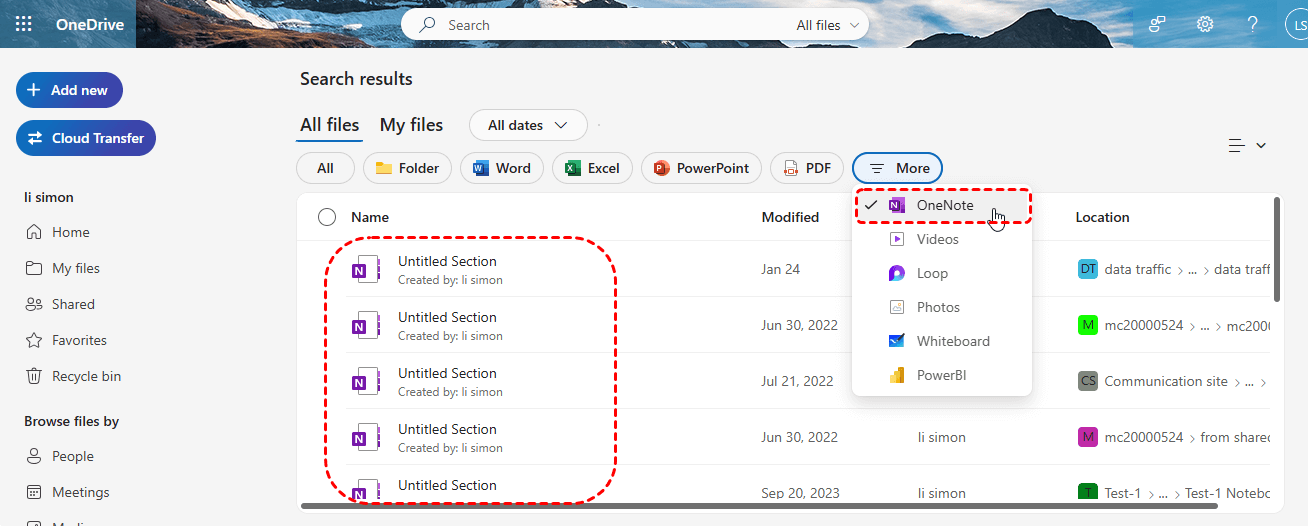Click the My files folder icon in the sidebar
This screenshot has height=526, width=1308.
pos(34,268)
